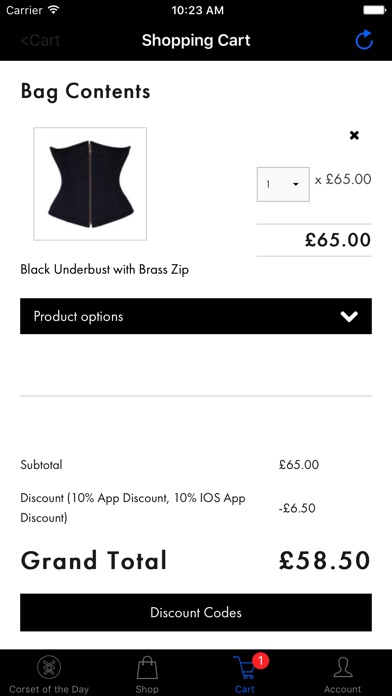Go back using the <Cart link
The width and height of the screenshot is (392, 696).
pyautogui.click(x=40, y=40)
